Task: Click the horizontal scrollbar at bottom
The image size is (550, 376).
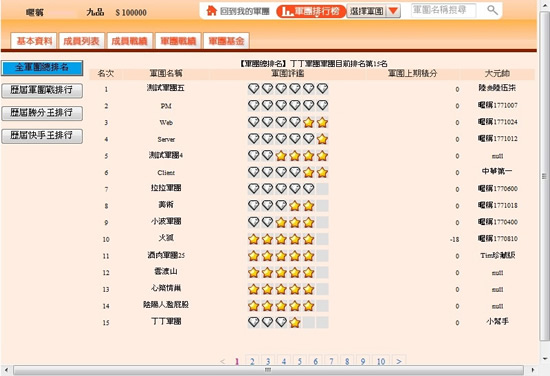Action: 268,370
